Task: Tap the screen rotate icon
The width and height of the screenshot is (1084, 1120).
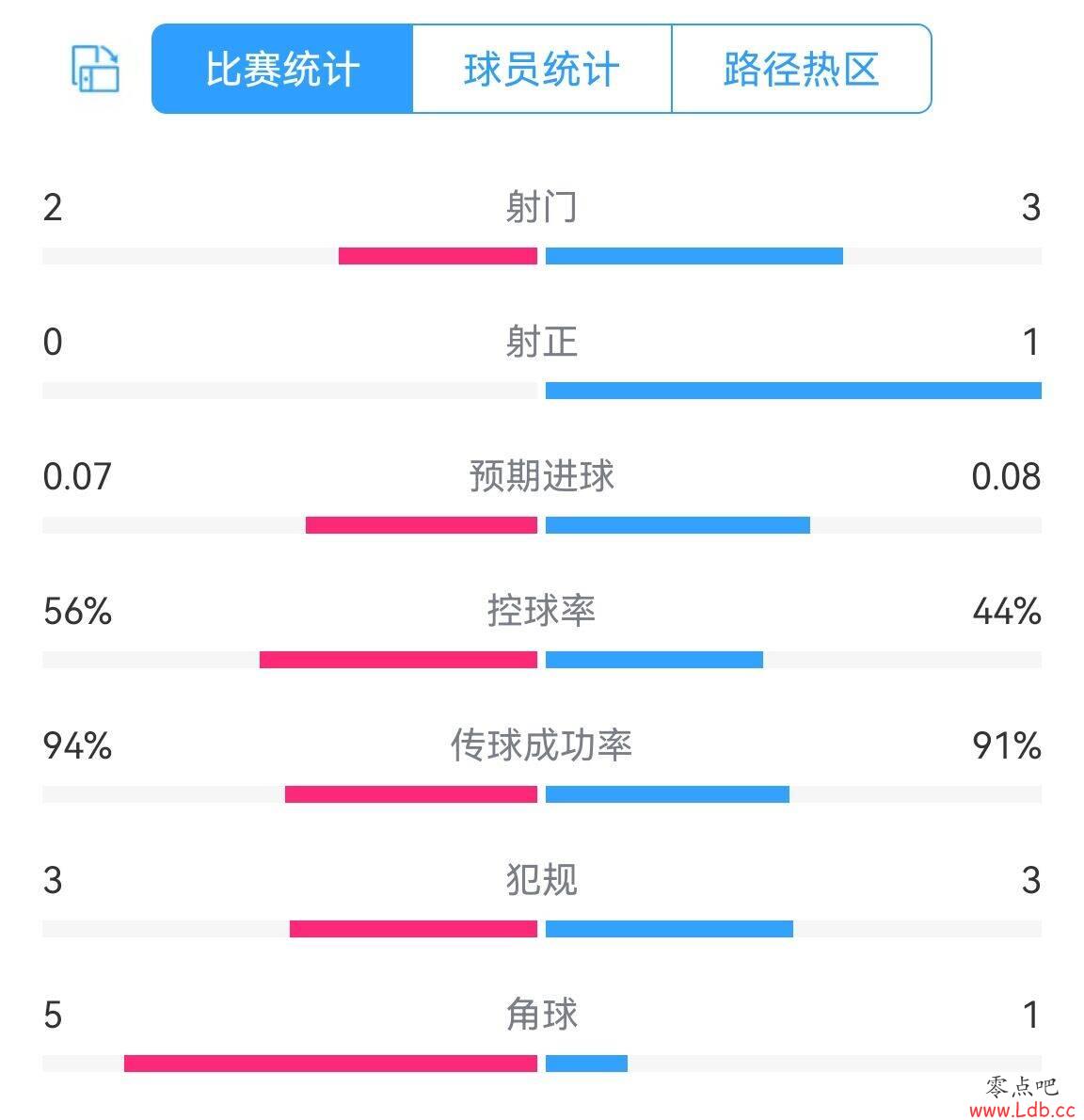Action: [x=95, y=69]
